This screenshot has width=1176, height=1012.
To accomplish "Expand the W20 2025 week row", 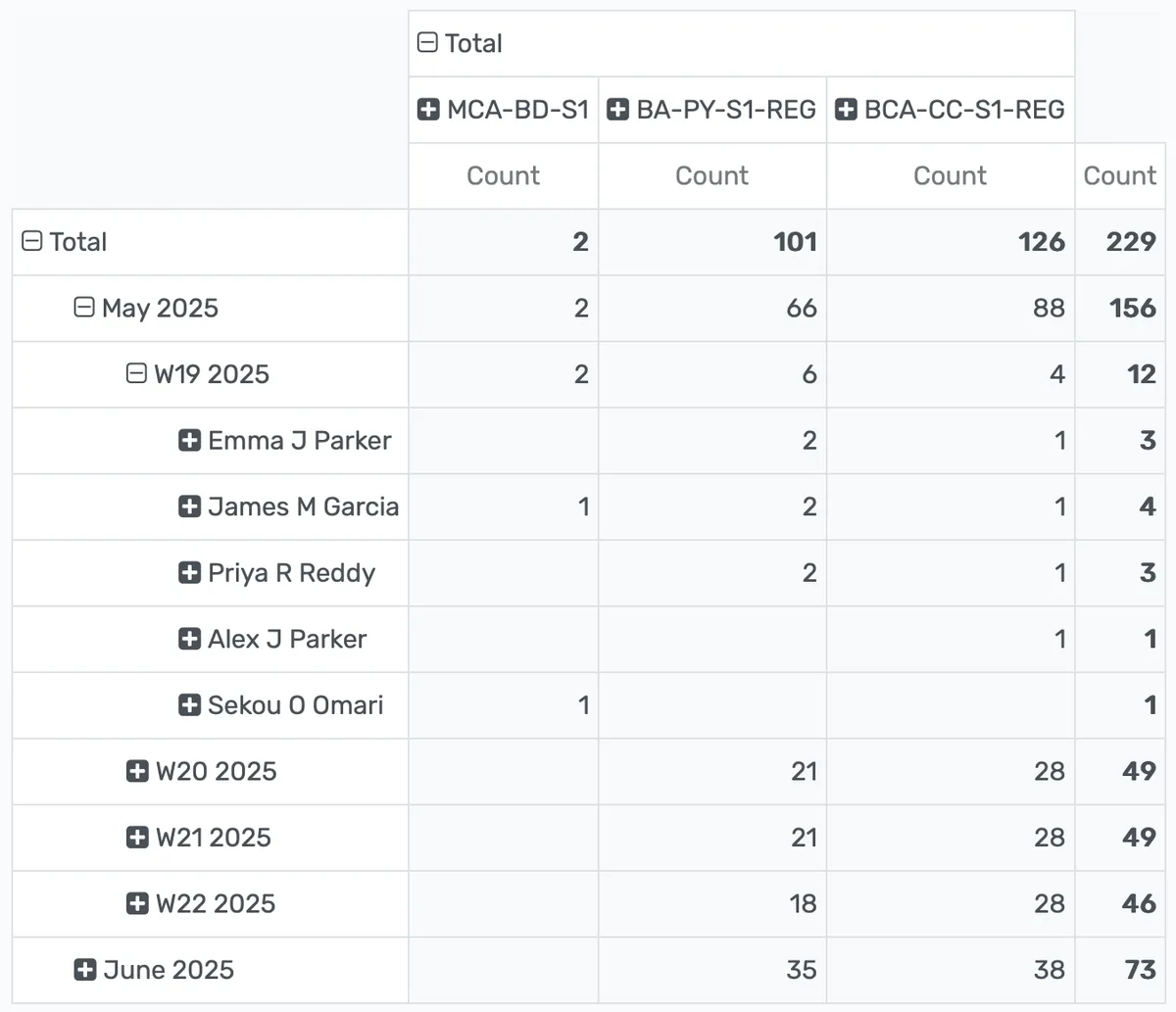I will tap(136, 771).
